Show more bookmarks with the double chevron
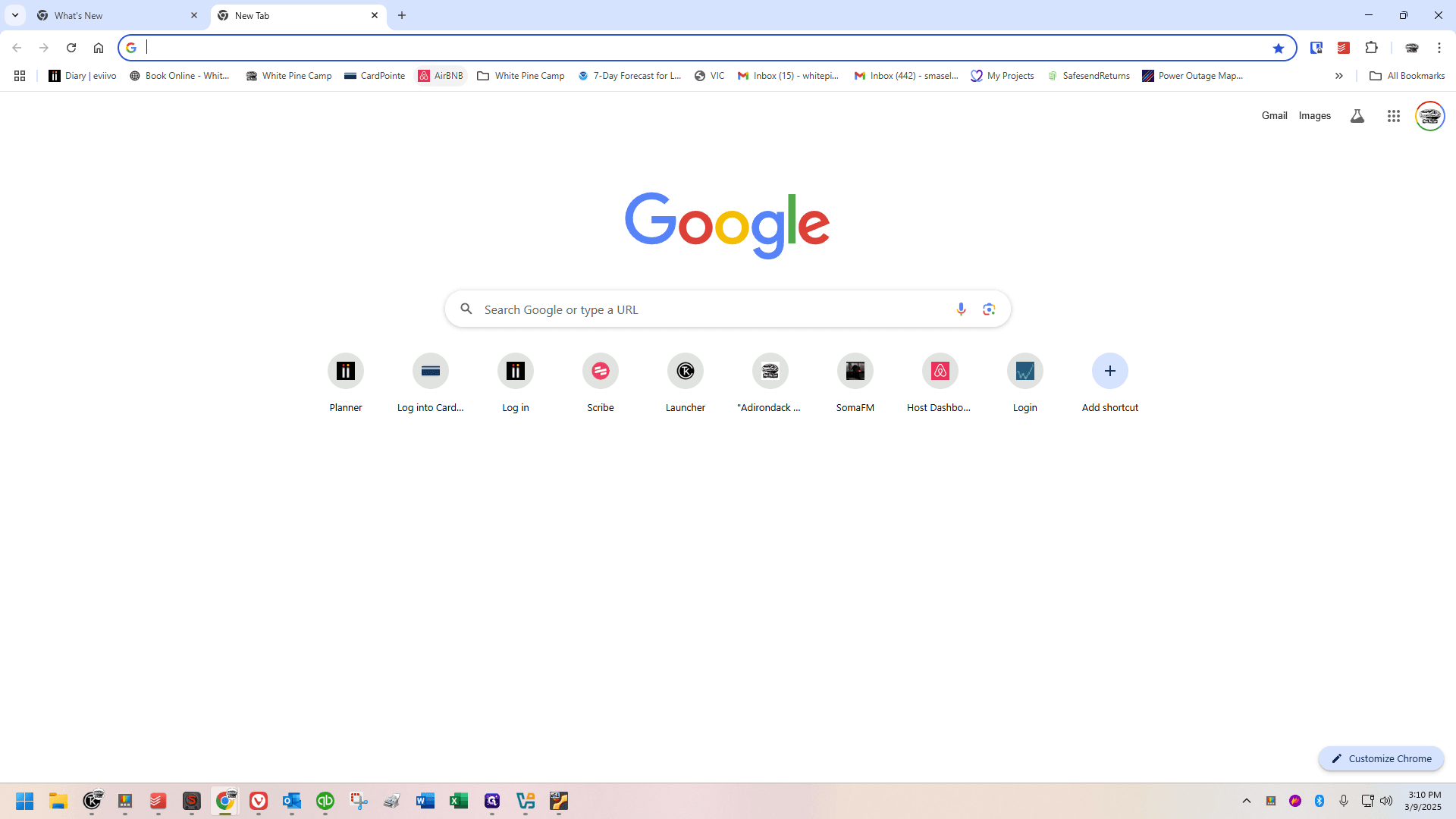Screen dimensions: 1456x819 tap(1339, 76)
